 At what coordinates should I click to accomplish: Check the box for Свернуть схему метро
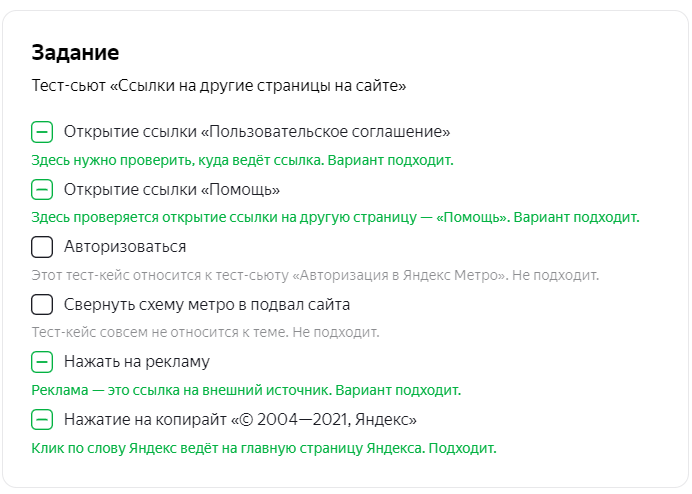(42, 305)
